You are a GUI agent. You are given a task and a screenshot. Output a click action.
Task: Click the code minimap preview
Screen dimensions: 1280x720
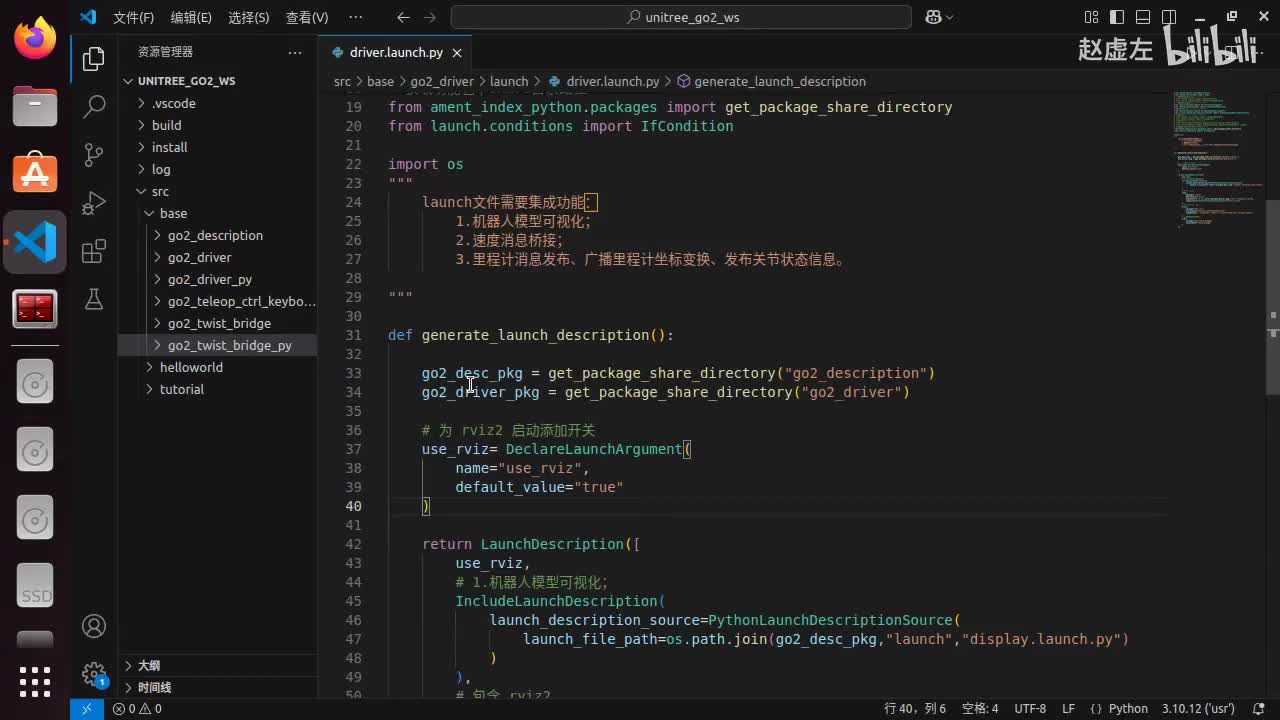[x=1218, y=160]
